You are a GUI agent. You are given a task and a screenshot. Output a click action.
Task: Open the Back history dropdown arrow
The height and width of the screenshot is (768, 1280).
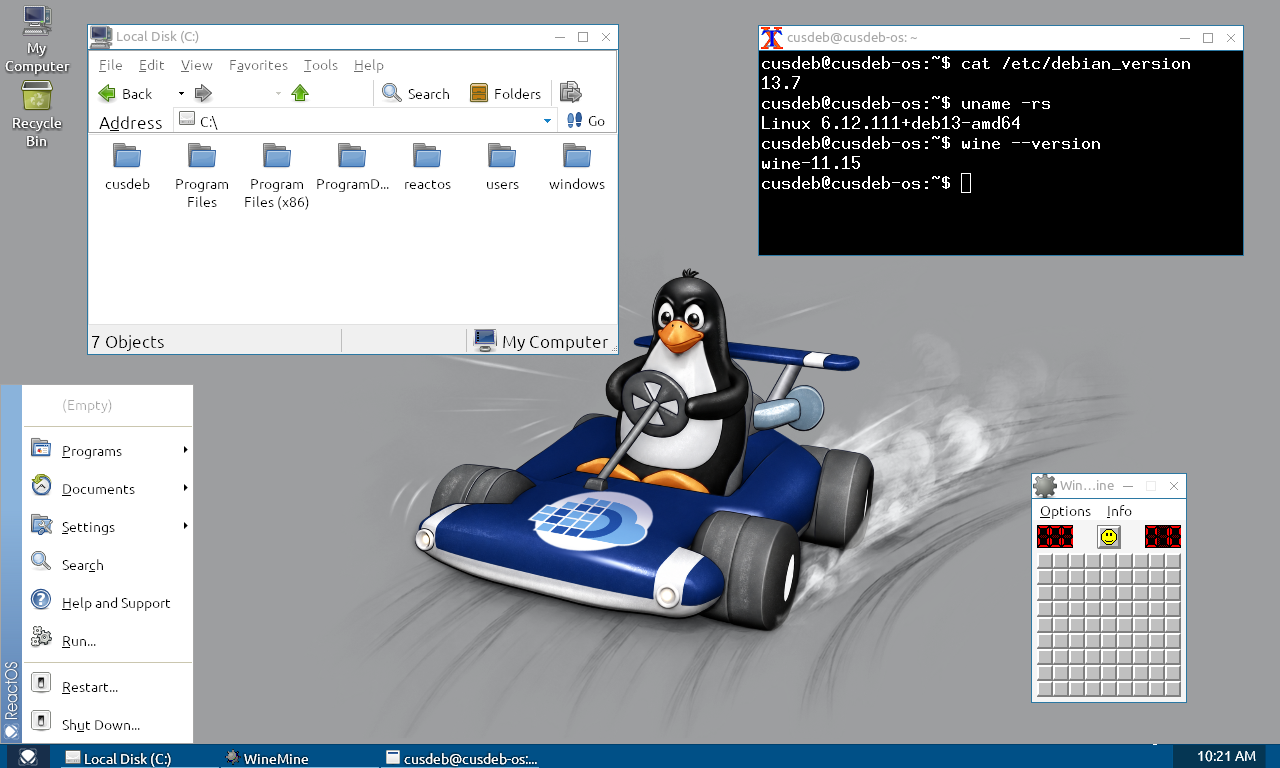coord(181,93)
